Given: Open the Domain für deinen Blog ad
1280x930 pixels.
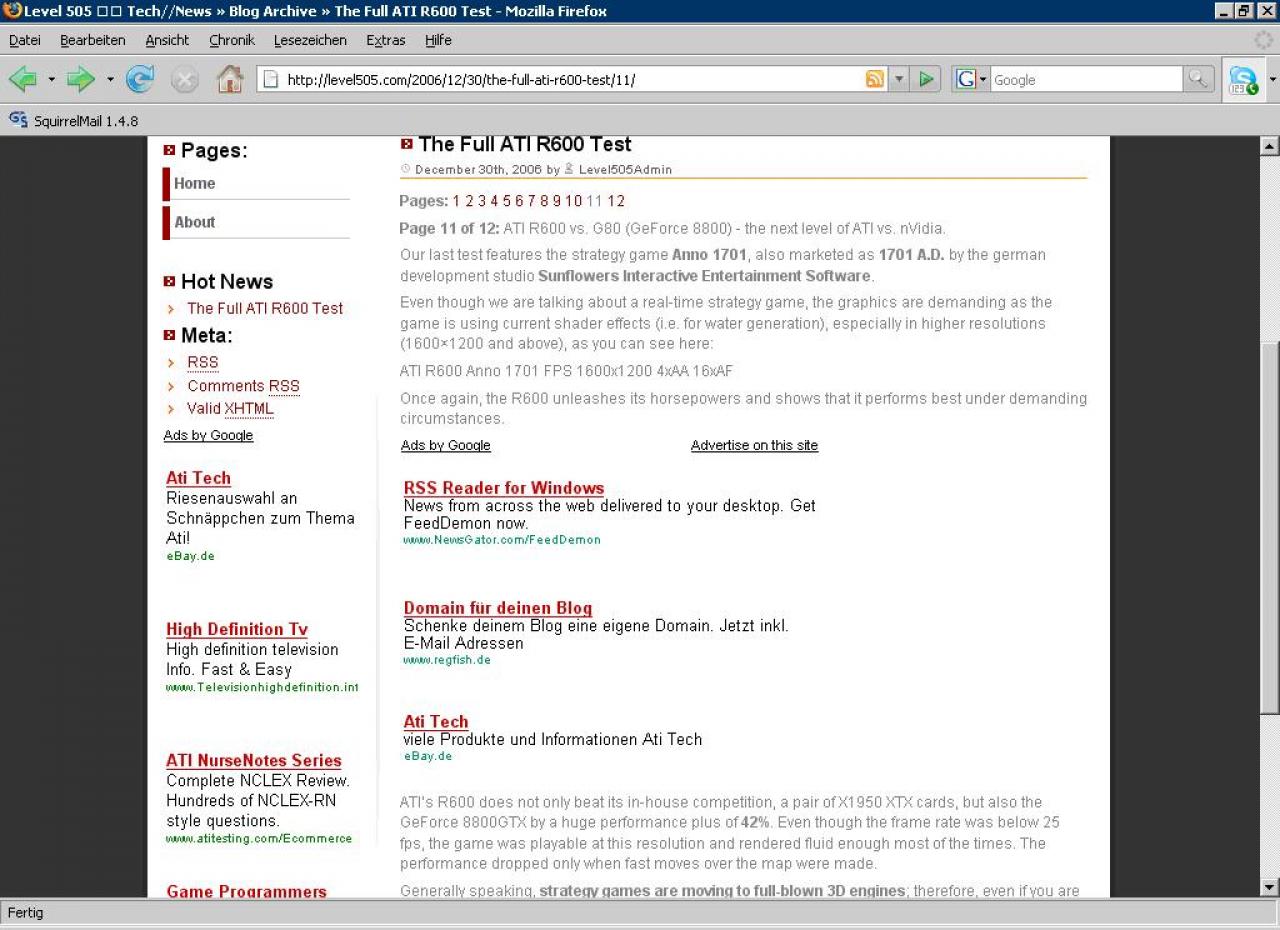Looking at the screenshot, I should (498, 608).
